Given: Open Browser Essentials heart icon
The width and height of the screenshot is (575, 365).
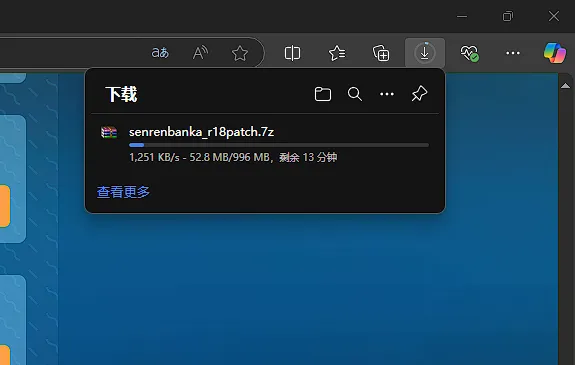Looking at the screenshot, I should pyautogui.click(x=469, y=53).
